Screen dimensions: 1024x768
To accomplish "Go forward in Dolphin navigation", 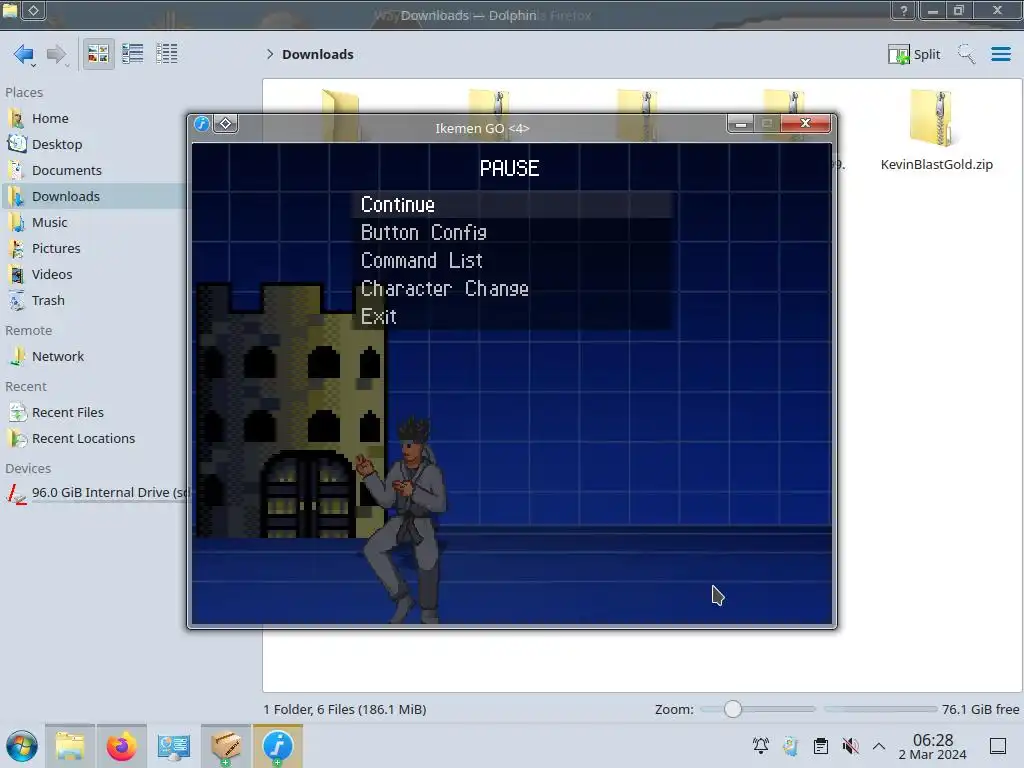I will [x=56, y=54].
